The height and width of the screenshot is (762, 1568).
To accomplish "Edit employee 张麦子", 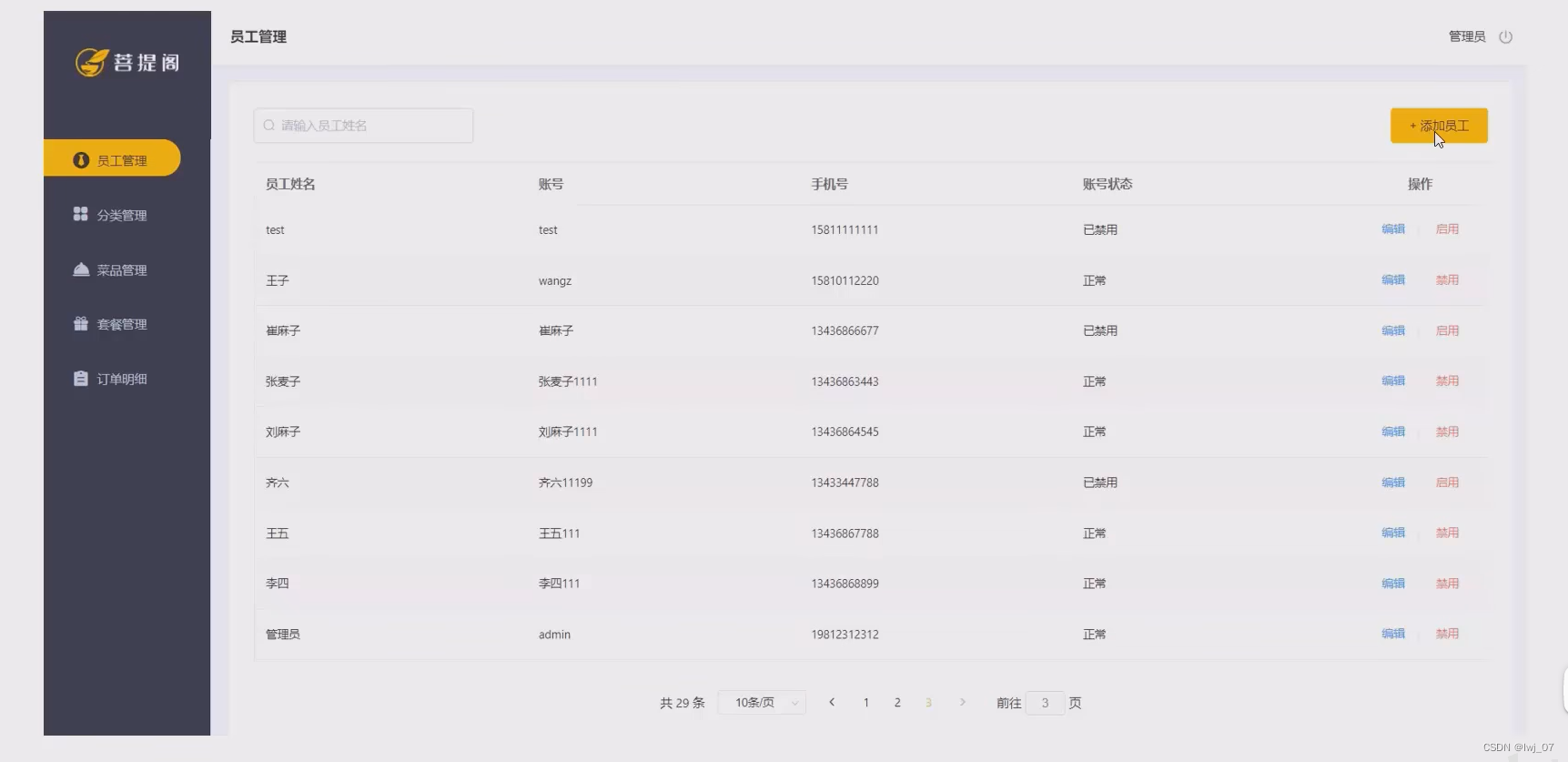I will (x=1393, y=381).
